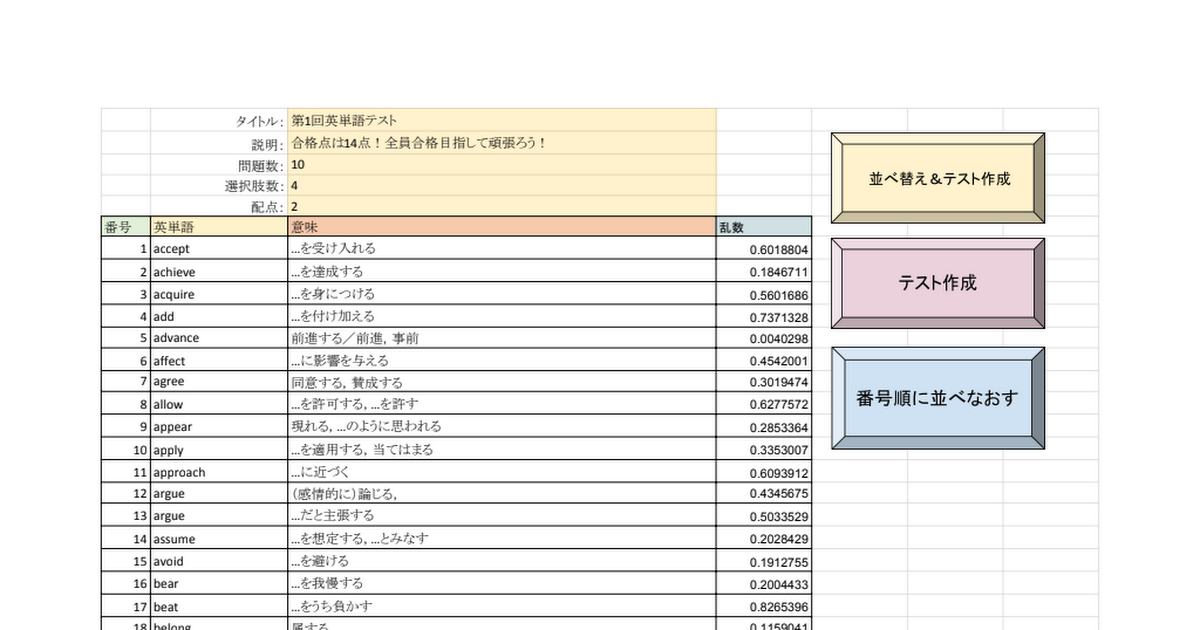Select the 問題数 value cell 10
The image size is (1200, 630).
(x=502, y=164)
